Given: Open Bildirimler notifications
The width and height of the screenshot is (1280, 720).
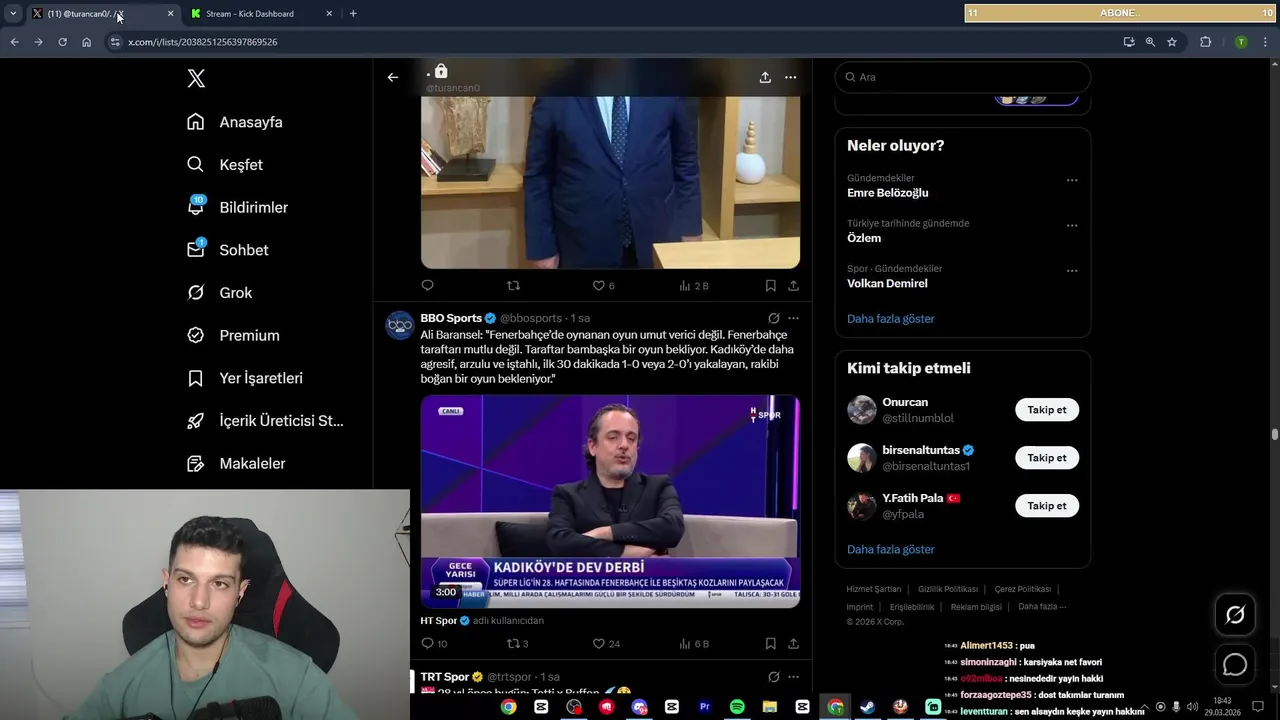Looking at the screenshot, I should (x=237, y=207).
